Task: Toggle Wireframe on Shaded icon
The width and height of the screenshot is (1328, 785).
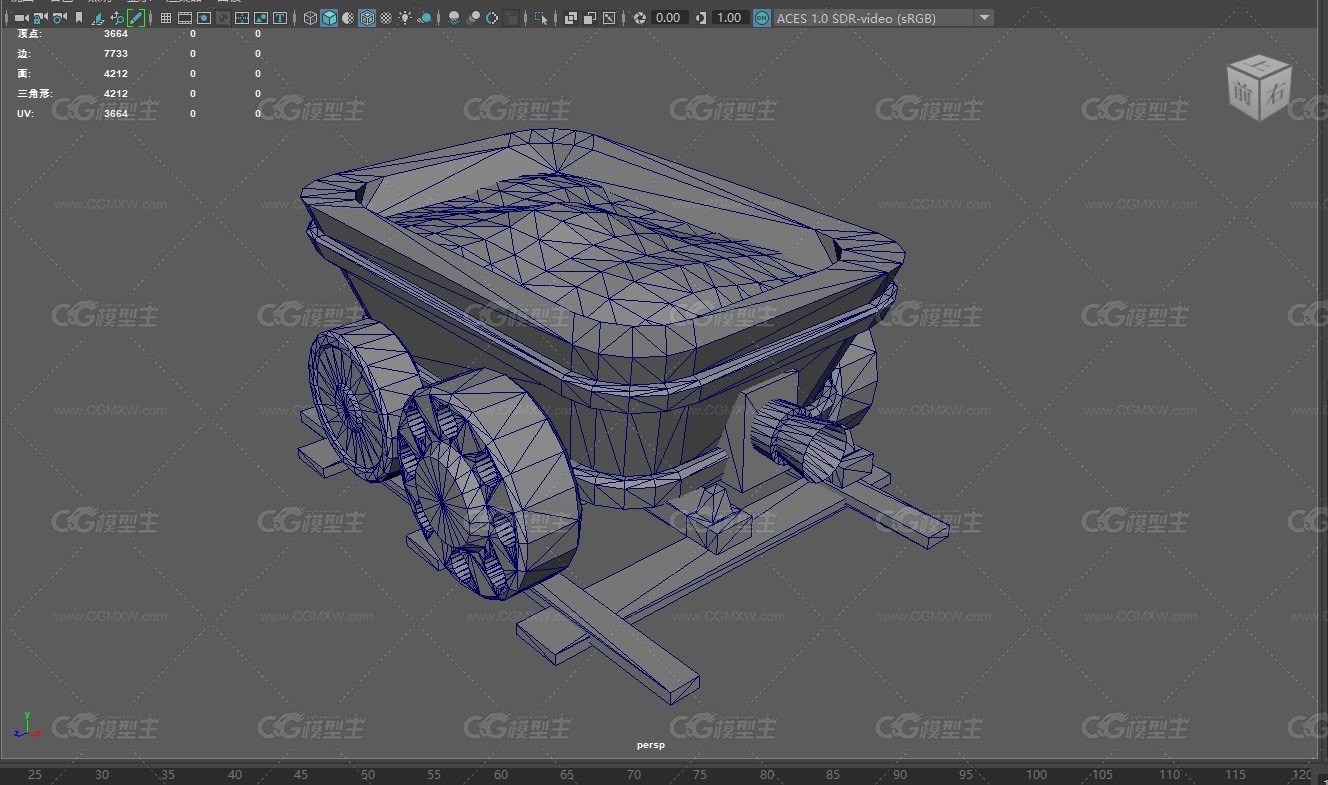Action: (x=367, y=18)
